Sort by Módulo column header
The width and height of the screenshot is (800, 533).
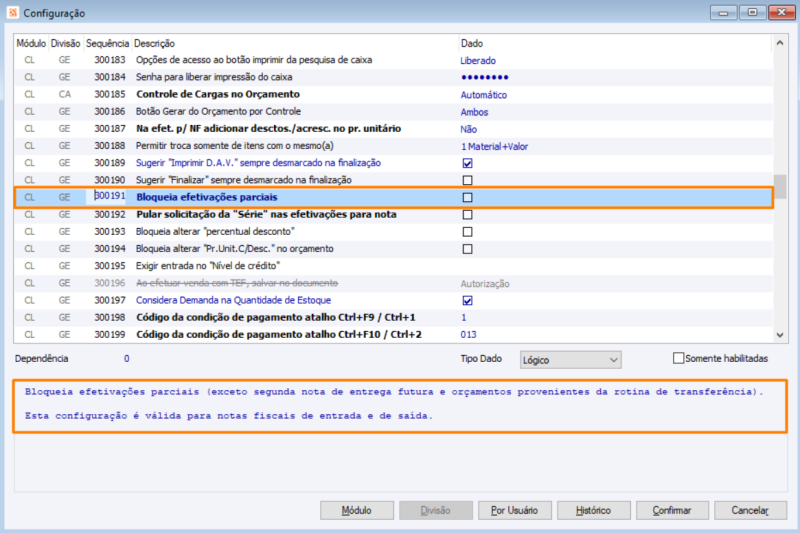point(31,43)
